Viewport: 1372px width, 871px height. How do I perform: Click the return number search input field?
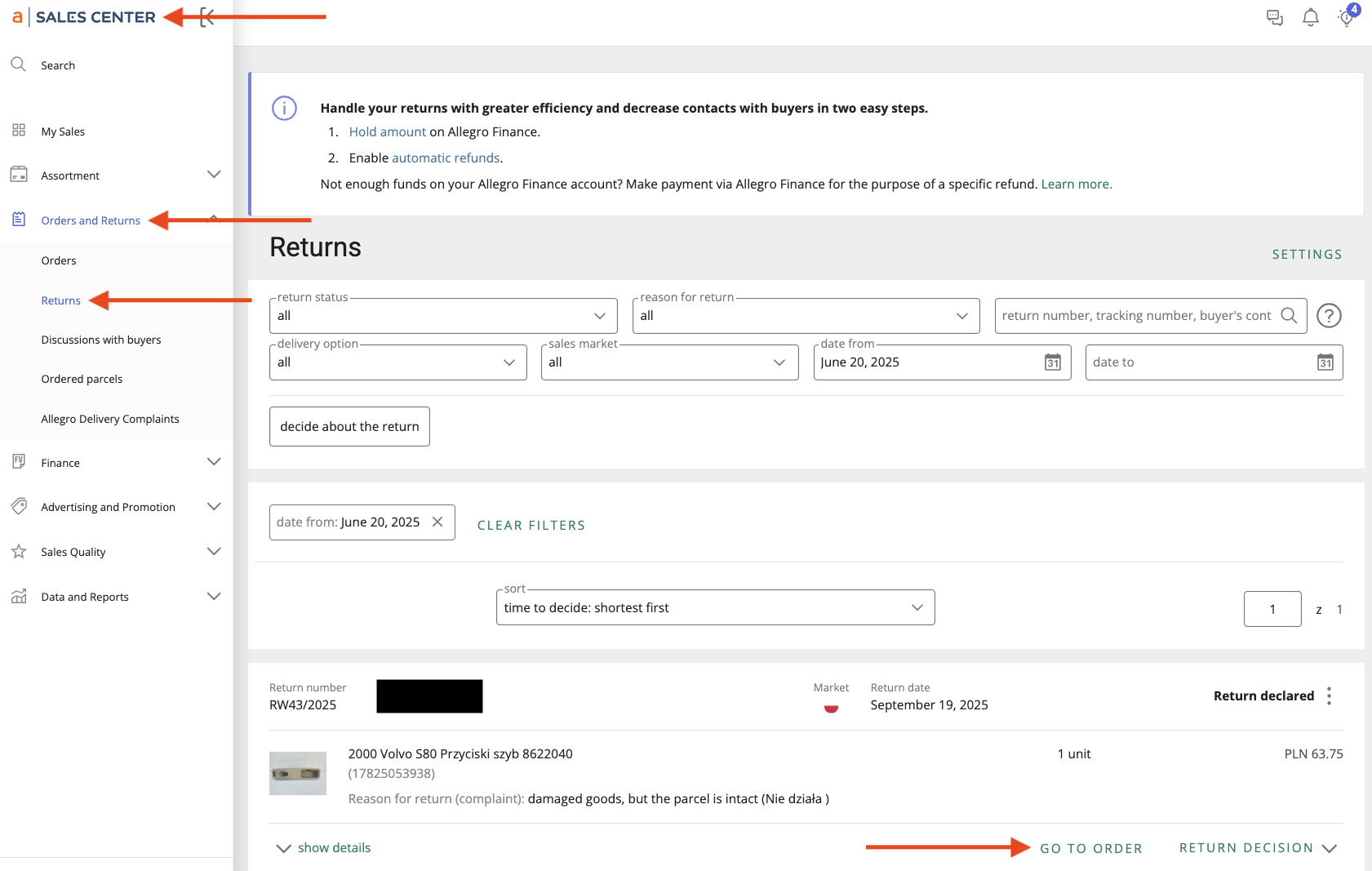[x=1135, y=316]
